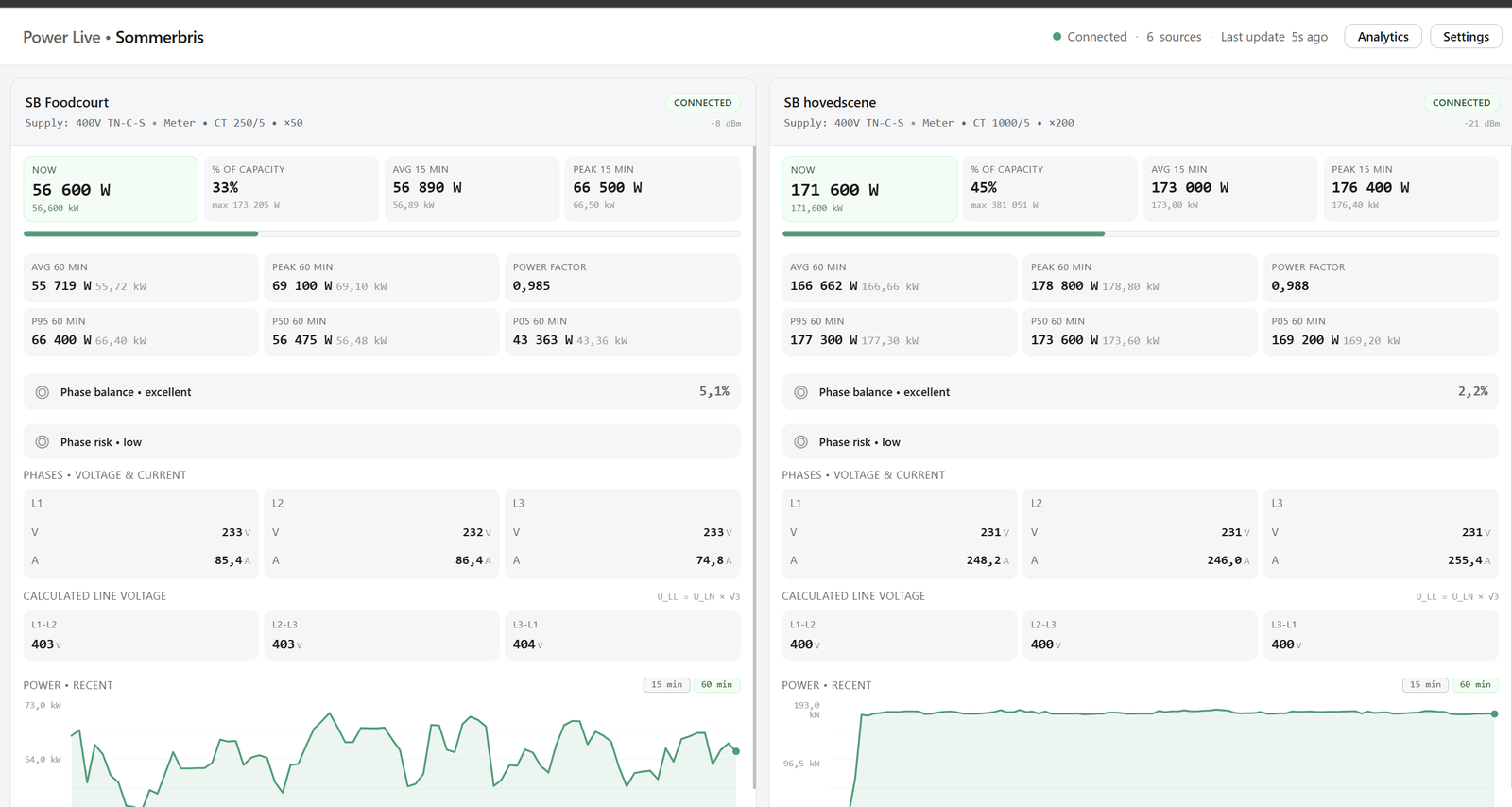This screenshot has height=807, width=1512.
Task: Click the P95 60 MIN 177 300 W card
Action: tap(900, 333)
